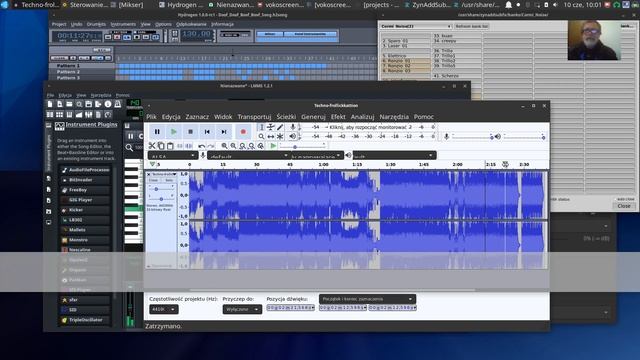Open the playback device dropdown in Audacity
The image size is (640, 360).
click(x=394, y=156)
